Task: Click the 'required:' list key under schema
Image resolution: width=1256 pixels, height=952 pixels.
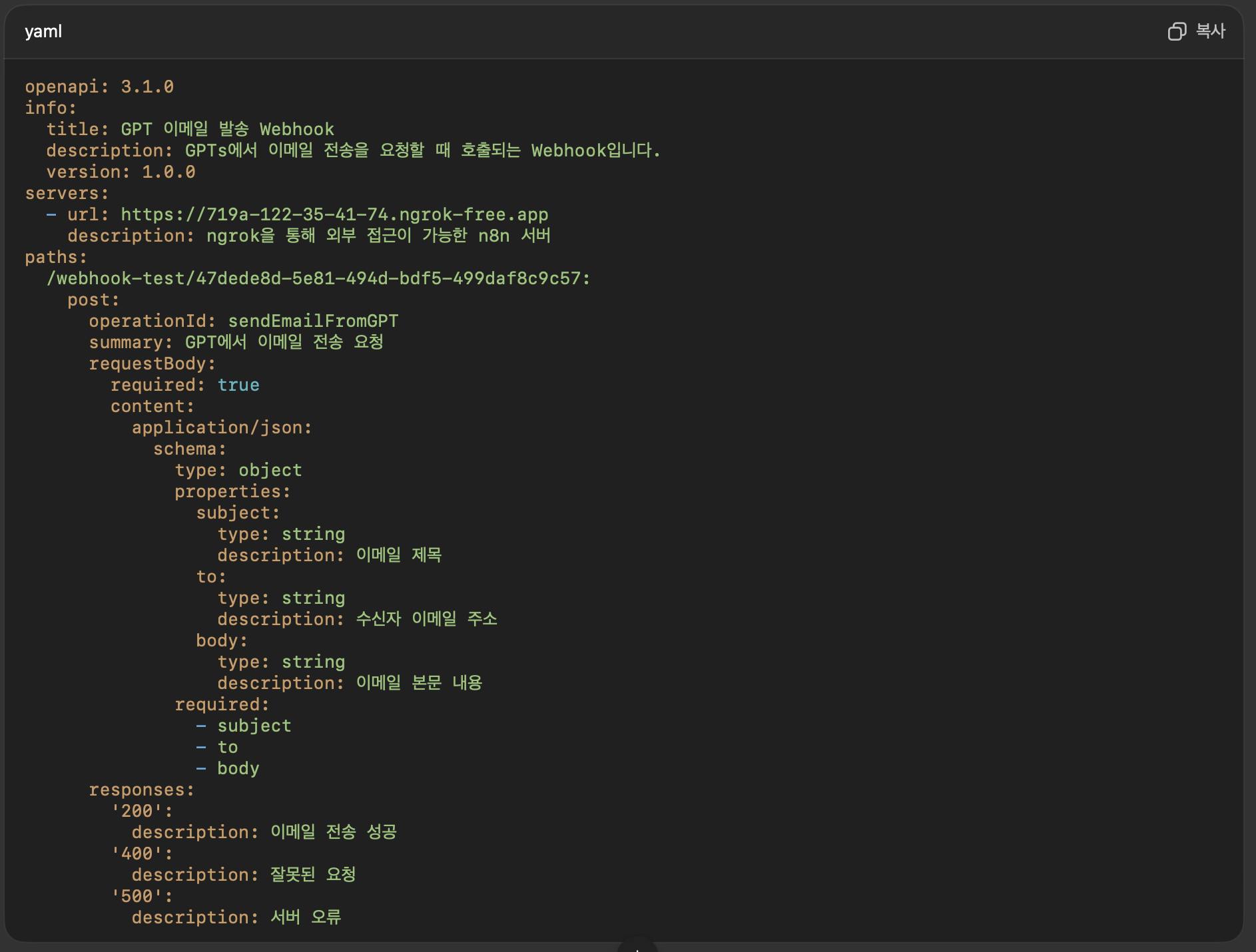Action: (222, 704)
